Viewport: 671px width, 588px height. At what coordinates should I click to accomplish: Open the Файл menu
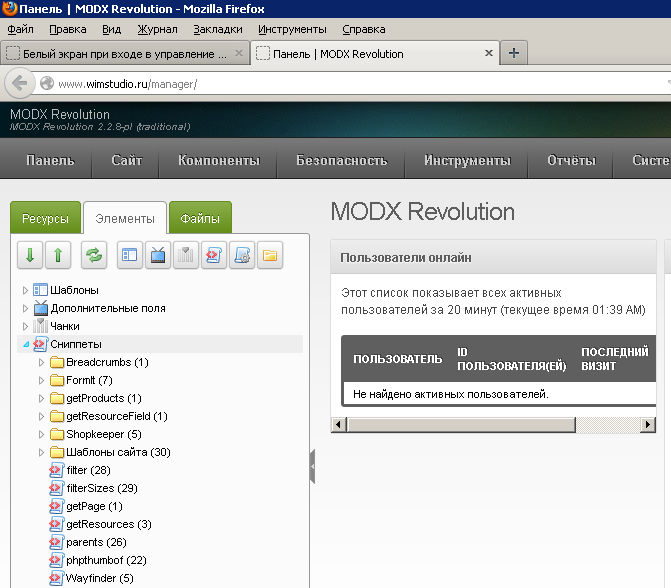[x=20, y=29]
